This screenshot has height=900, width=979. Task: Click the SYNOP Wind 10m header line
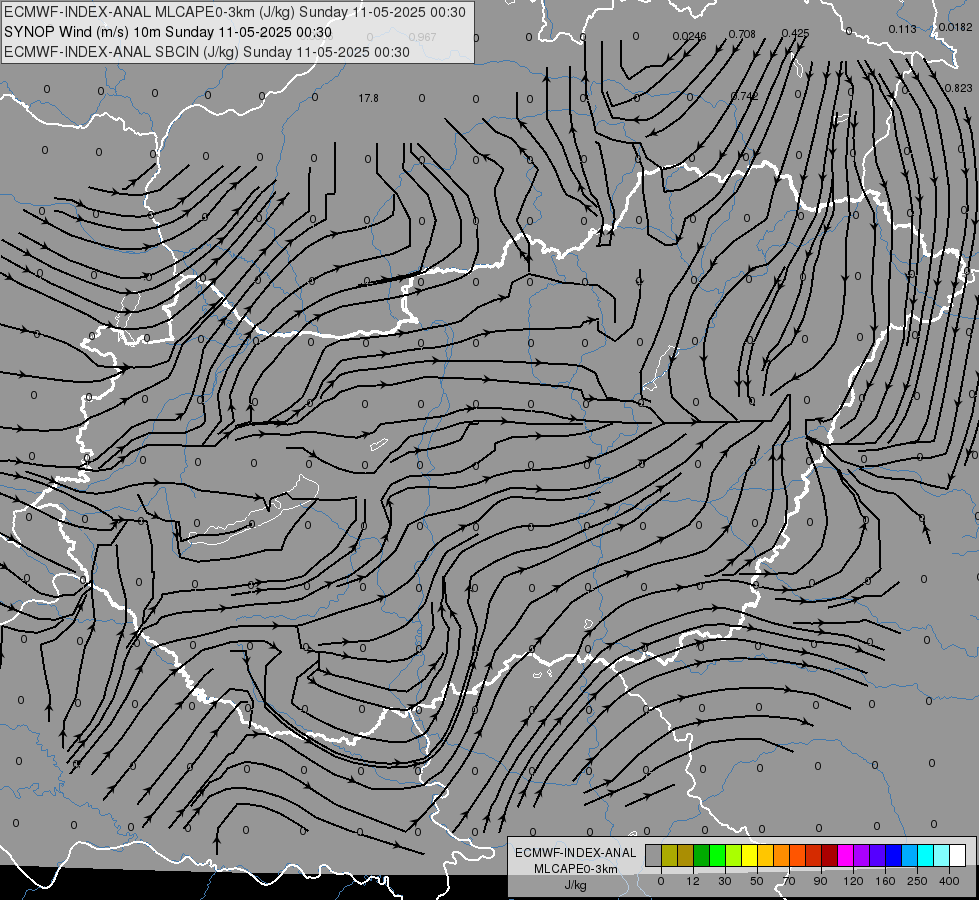(167, 32)
